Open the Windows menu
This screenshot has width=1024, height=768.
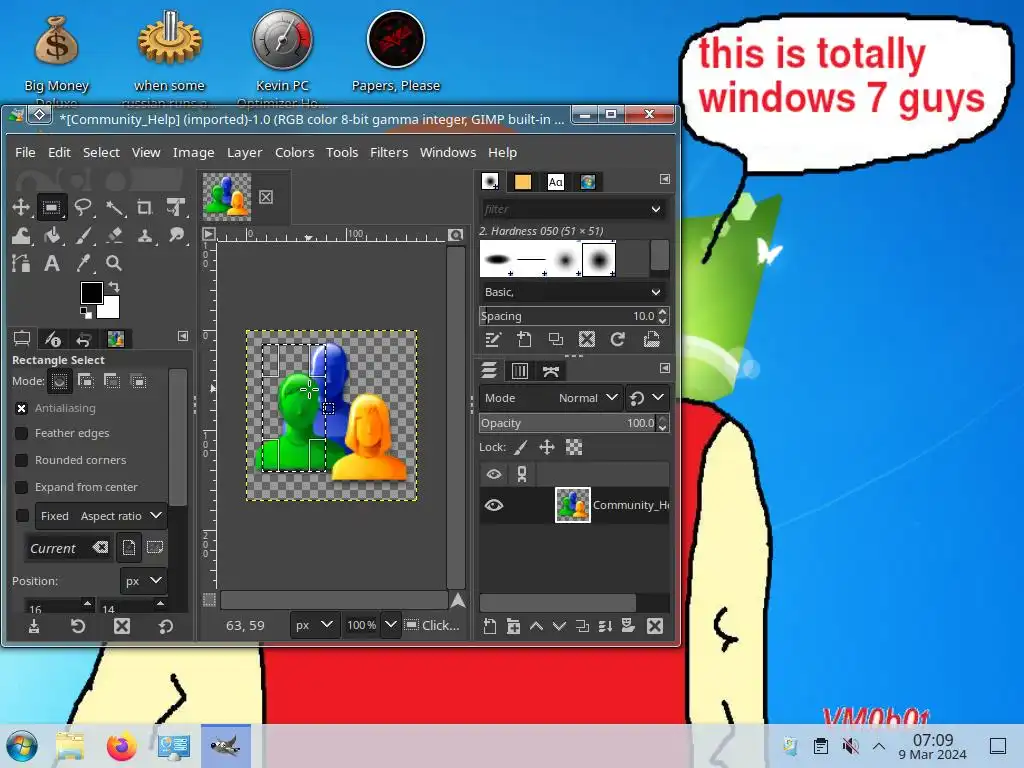tap(448, 152)
